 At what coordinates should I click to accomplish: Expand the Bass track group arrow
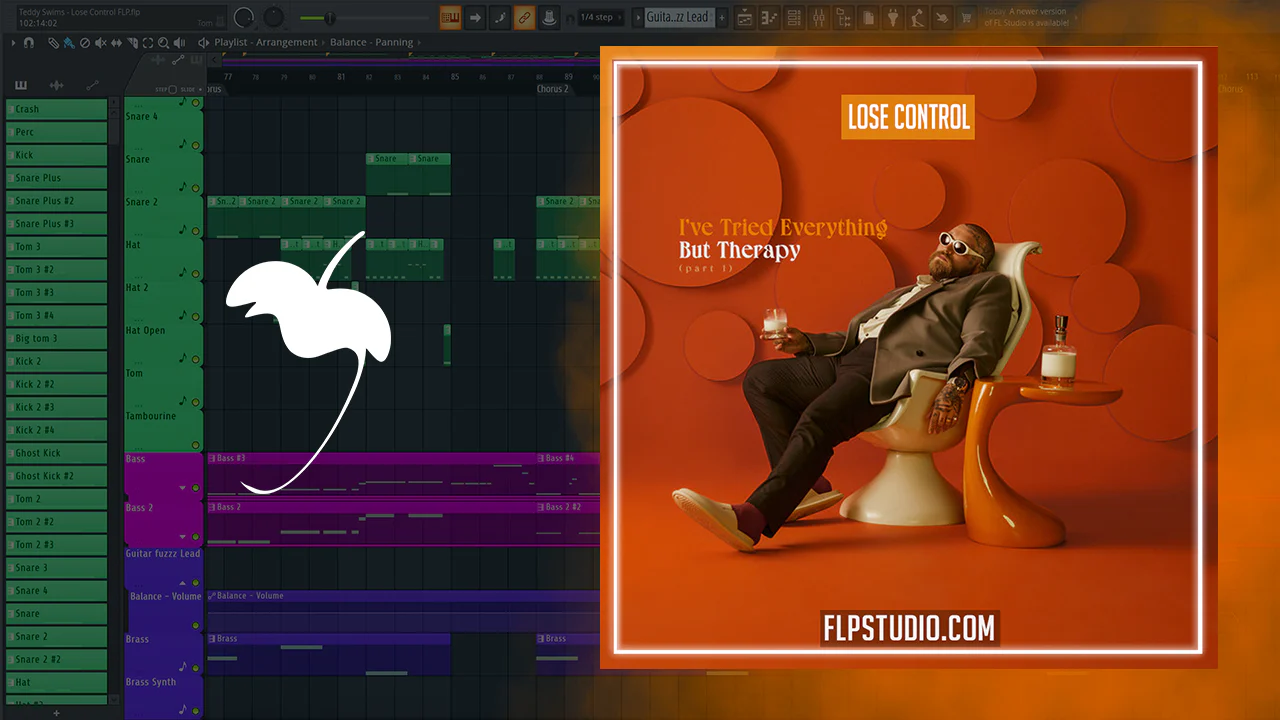click(x=183, y=488)
